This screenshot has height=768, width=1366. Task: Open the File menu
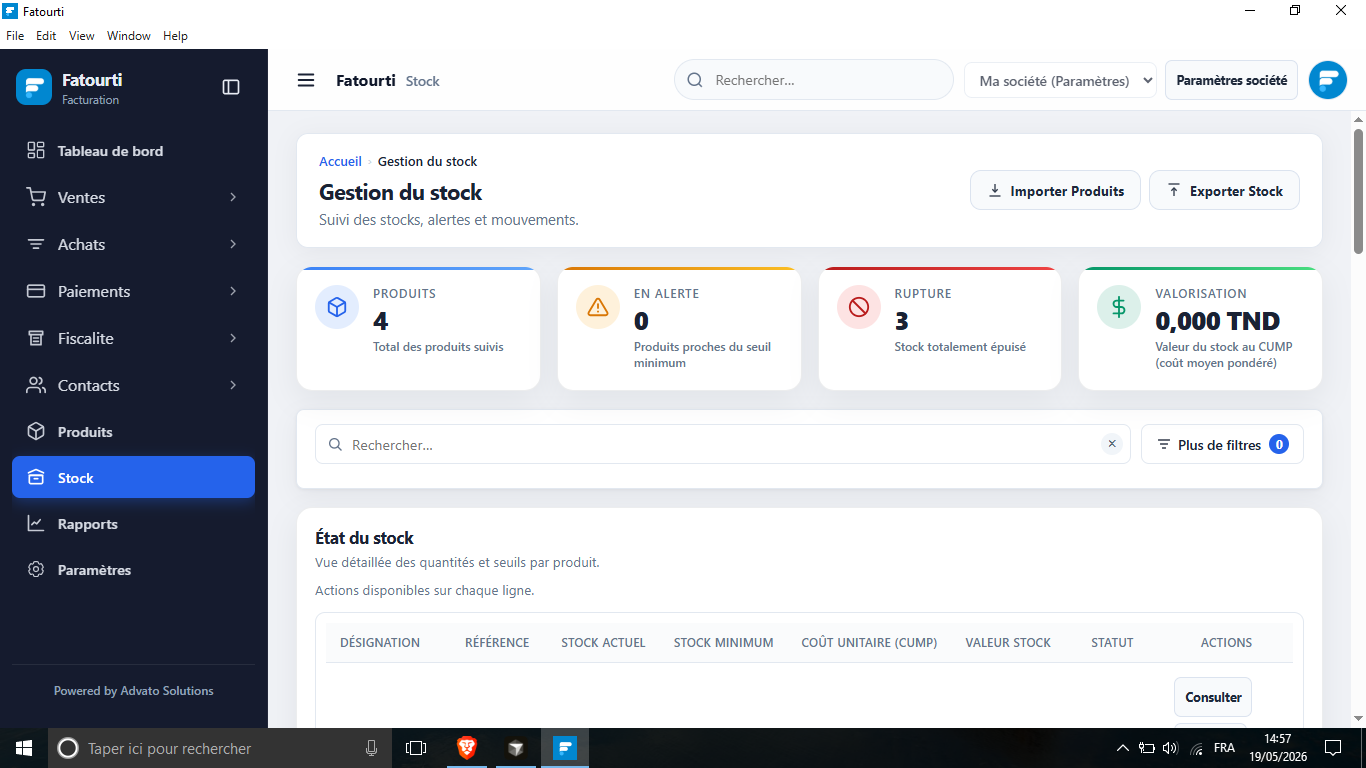15,36
